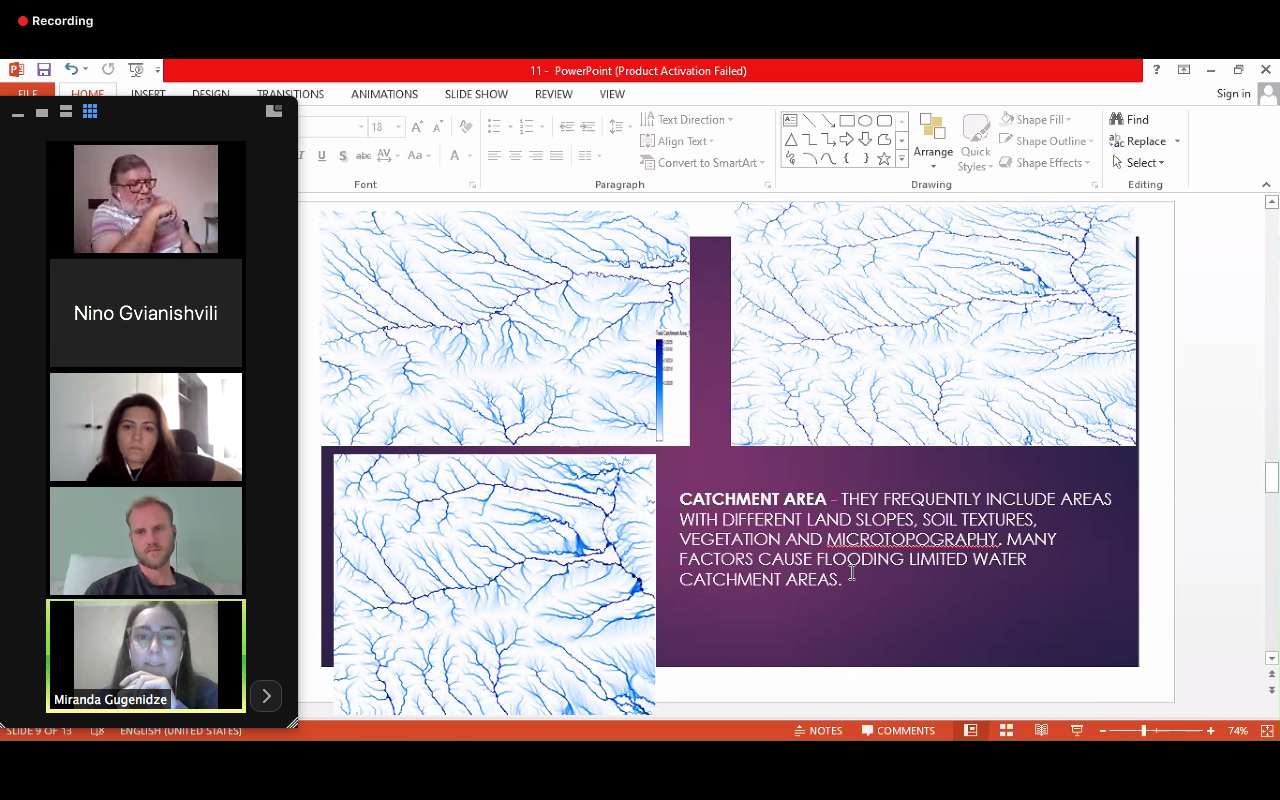Toggle the Notes pane
This screenshot has width=1280, height=800.
(818, 731)
